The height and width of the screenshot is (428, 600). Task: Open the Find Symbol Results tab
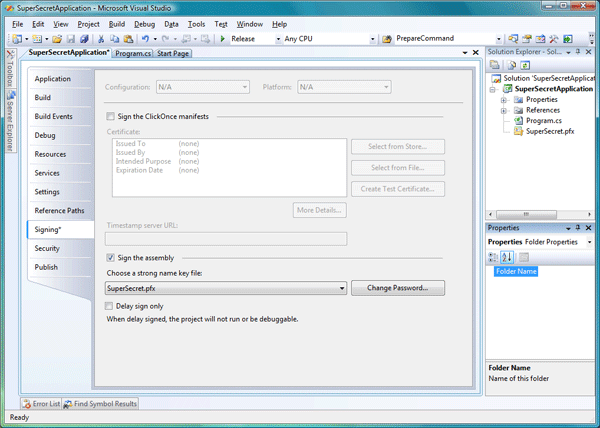[100, 404]
